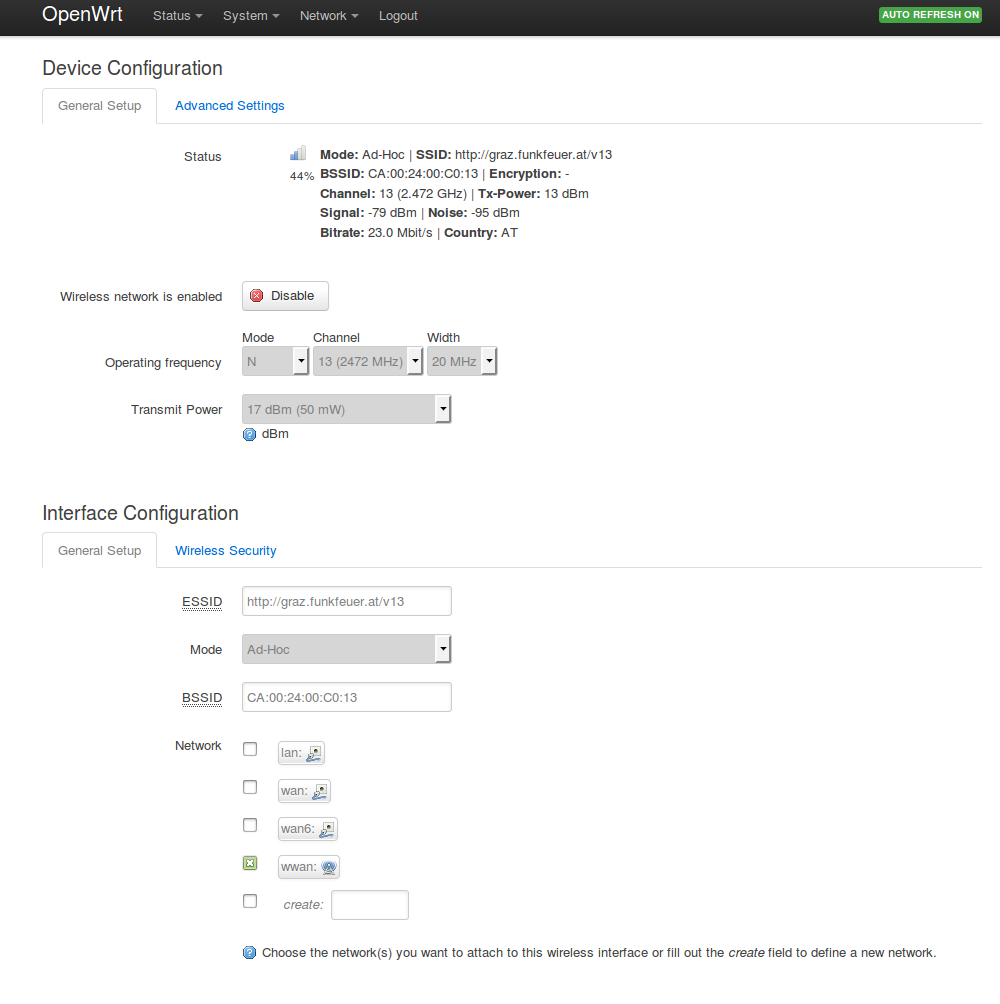Click the signal strength icon in Status
The width and height of the screenshot is (1000, 1004).
point(298,153)
